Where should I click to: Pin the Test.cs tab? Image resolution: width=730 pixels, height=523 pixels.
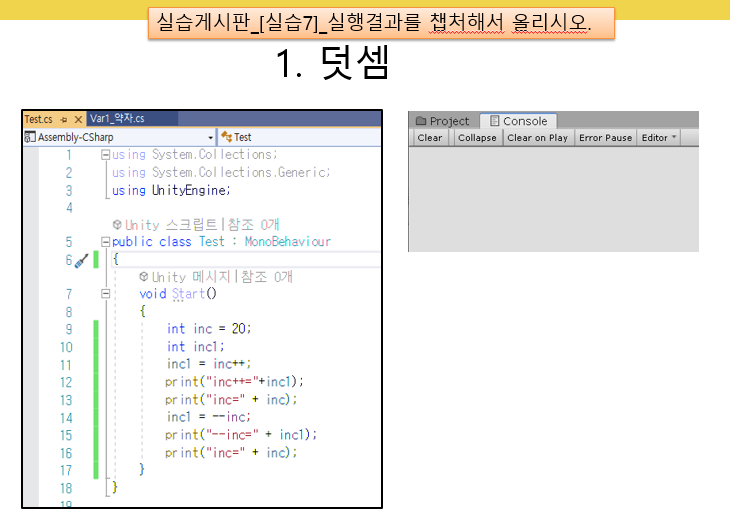[64, 120]
